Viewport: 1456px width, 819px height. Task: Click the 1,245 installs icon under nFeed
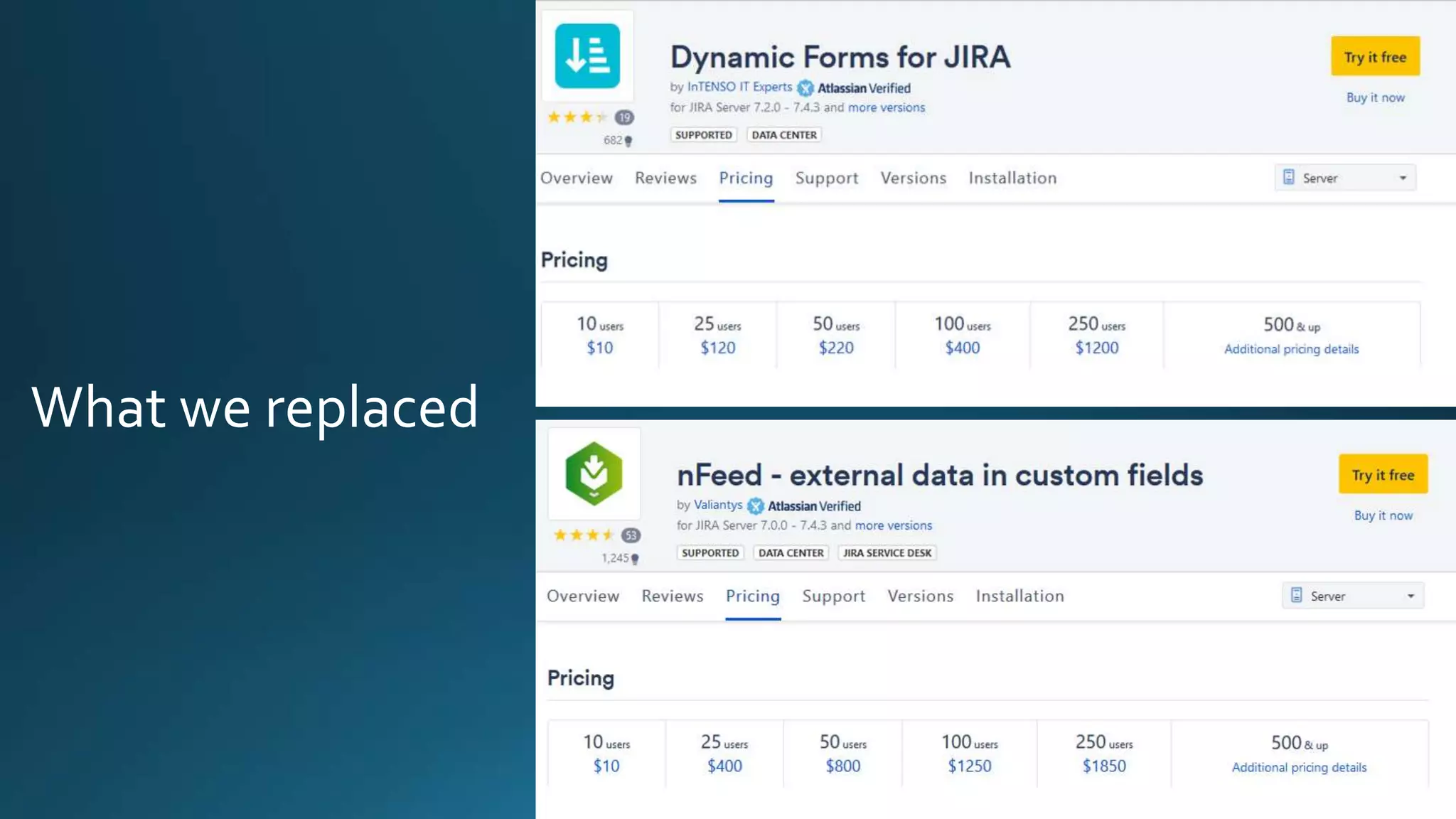[x=635, y=559]
